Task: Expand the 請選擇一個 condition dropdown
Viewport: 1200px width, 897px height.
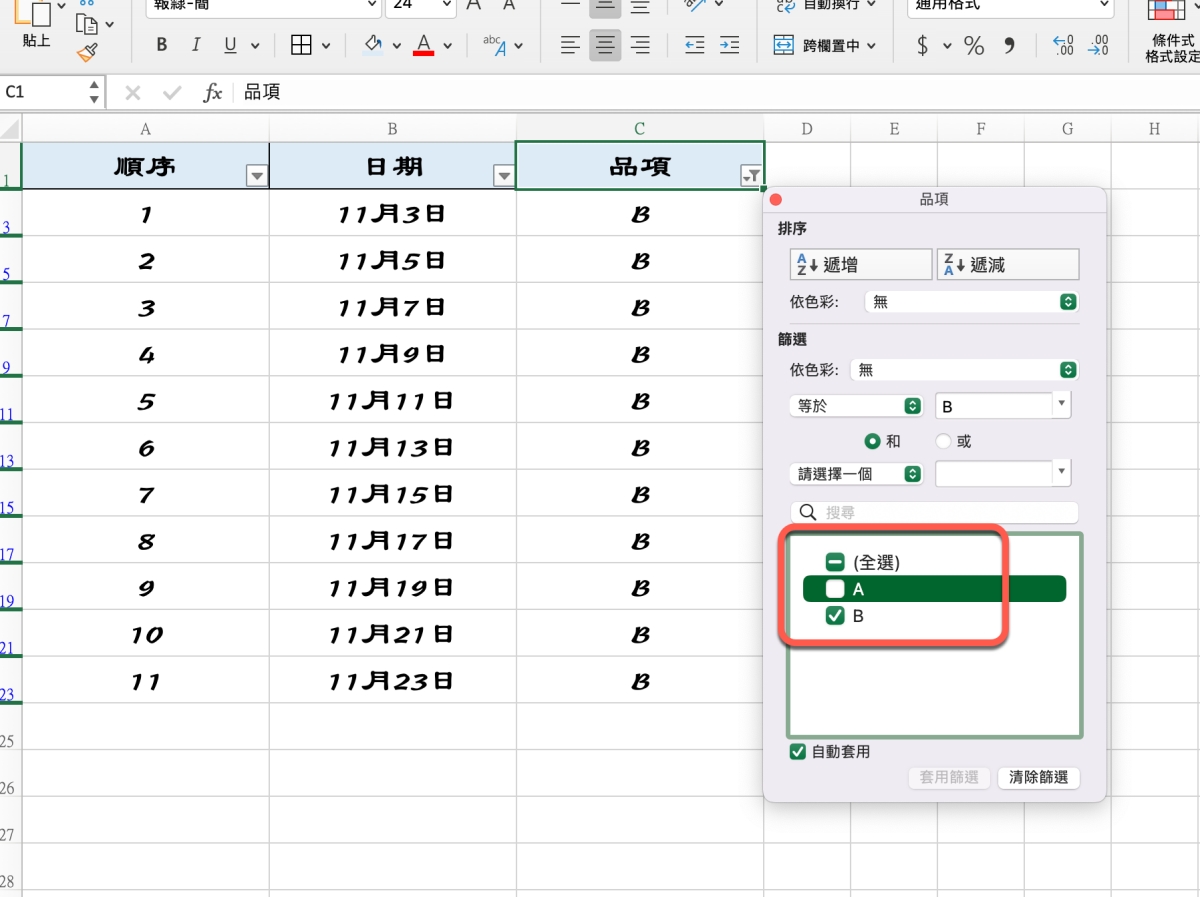Action: coord(856,473)
